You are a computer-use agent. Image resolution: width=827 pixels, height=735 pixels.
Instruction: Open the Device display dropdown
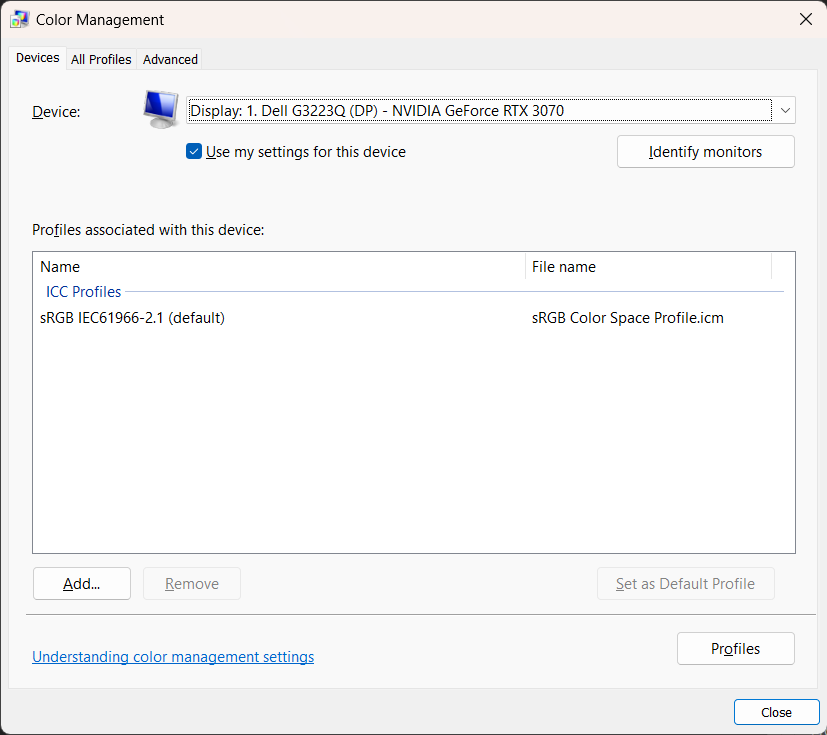point(479,110)
